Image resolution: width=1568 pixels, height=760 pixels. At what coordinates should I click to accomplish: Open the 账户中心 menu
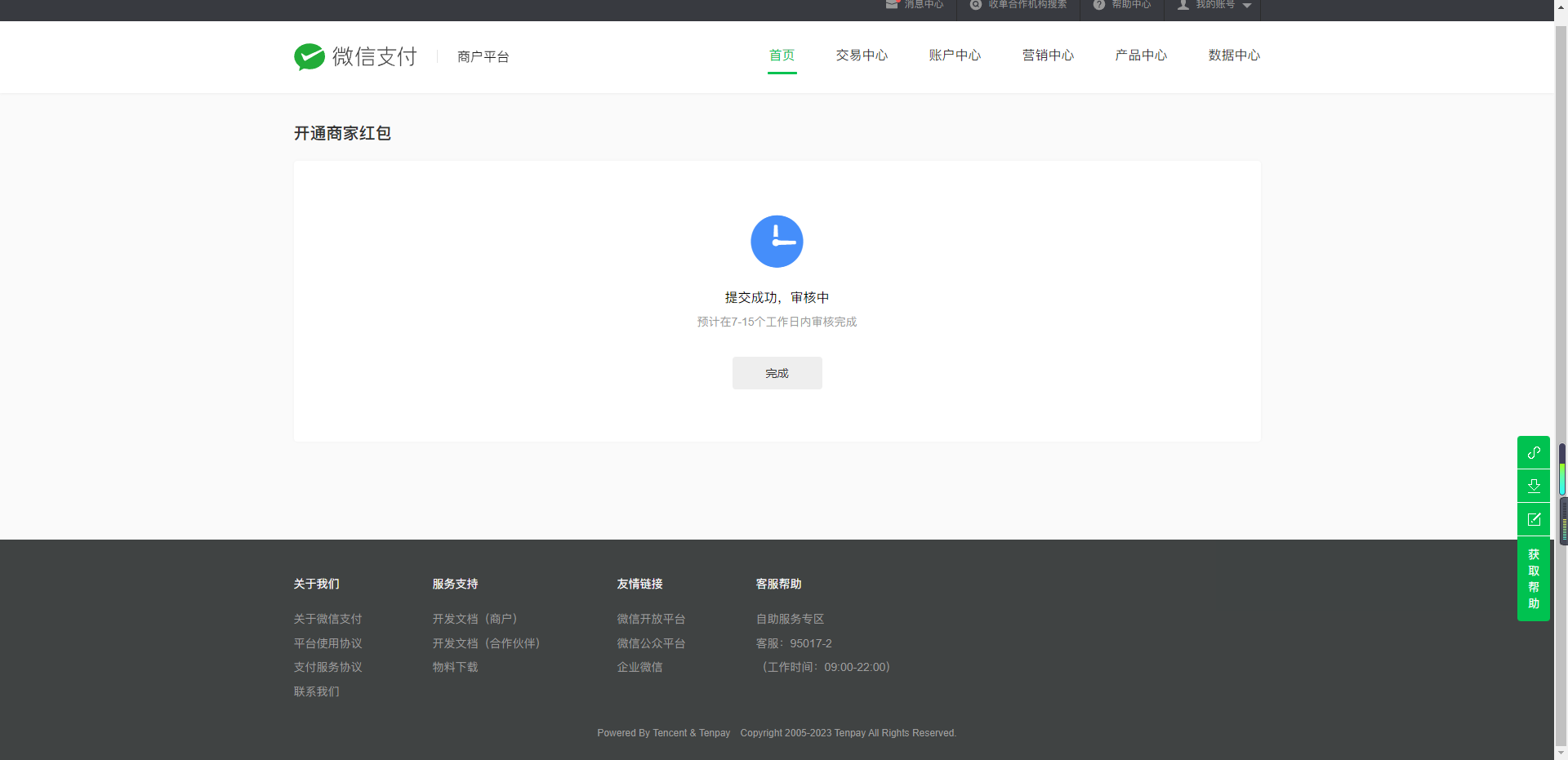[955, 56]
